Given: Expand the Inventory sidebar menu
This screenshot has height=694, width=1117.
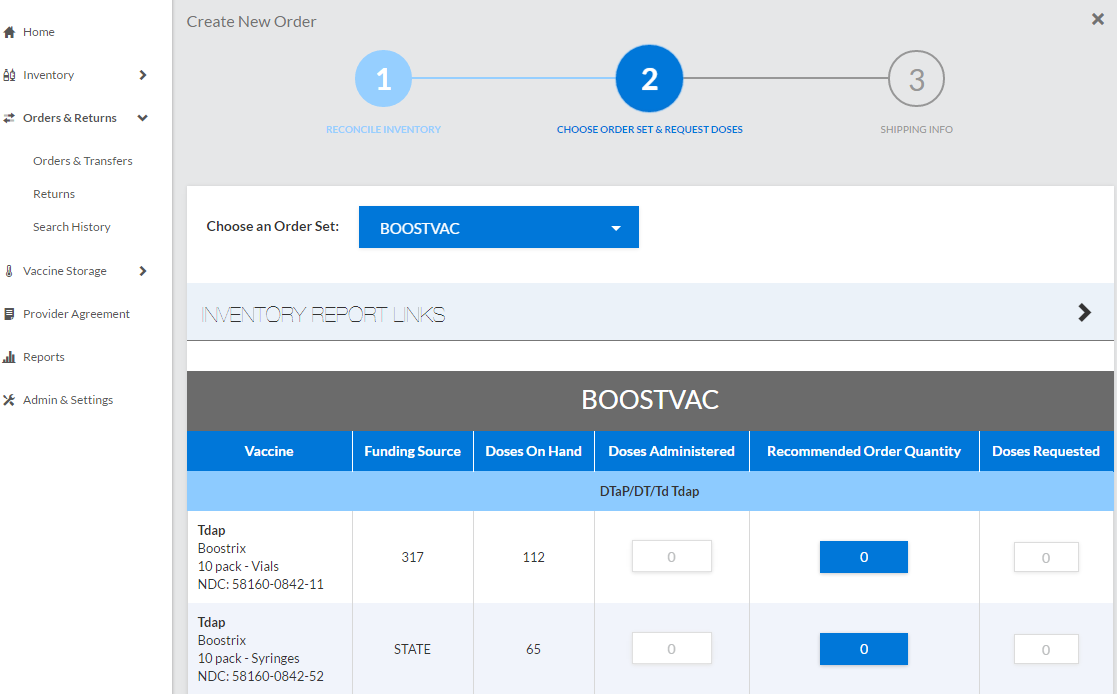Looking at the screenshot, I should [x=142, y=74].
